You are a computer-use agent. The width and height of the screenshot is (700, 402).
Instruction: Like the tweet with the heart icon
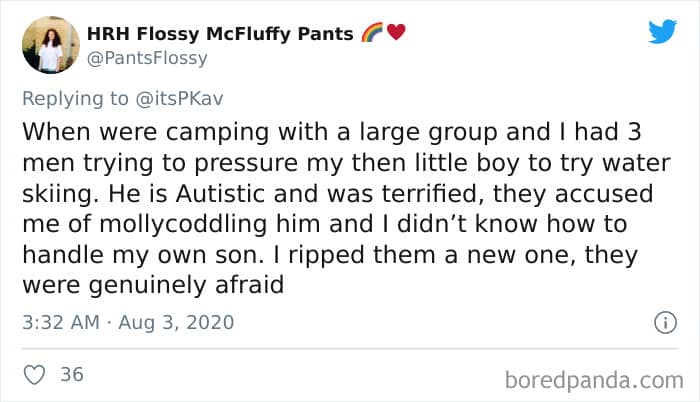[x=34, y=375]
